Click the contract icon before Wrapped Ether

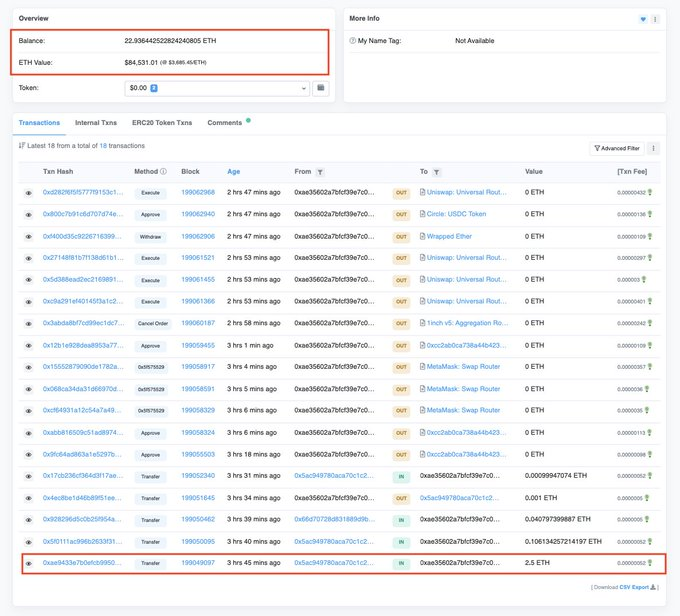tap(422, 236)
